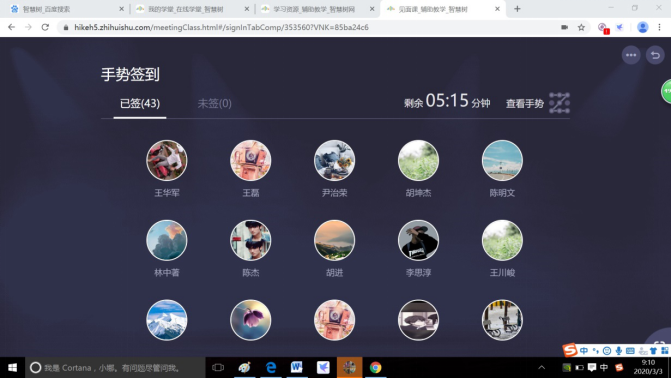This screenshot has width=671, height=378.
Task: Click the gesture pattern icon
Action: point(559,103)
